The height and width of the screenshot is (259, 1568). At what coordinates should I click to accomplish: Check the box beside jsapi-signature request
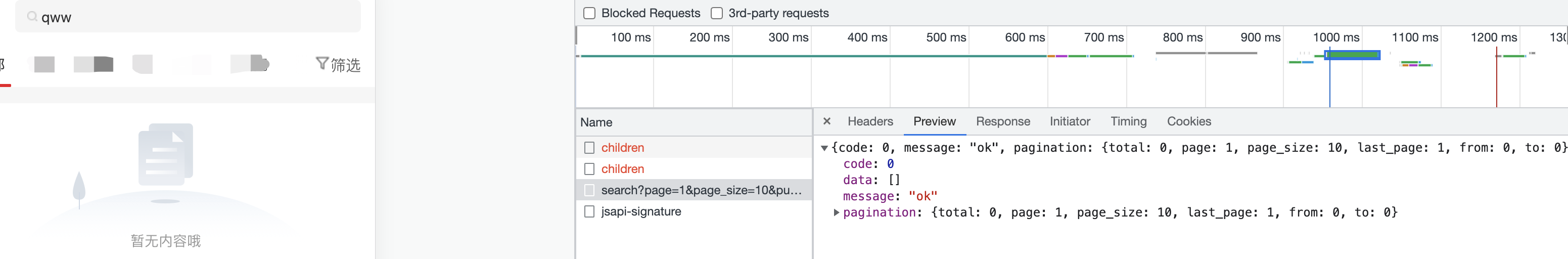(589, 211)
